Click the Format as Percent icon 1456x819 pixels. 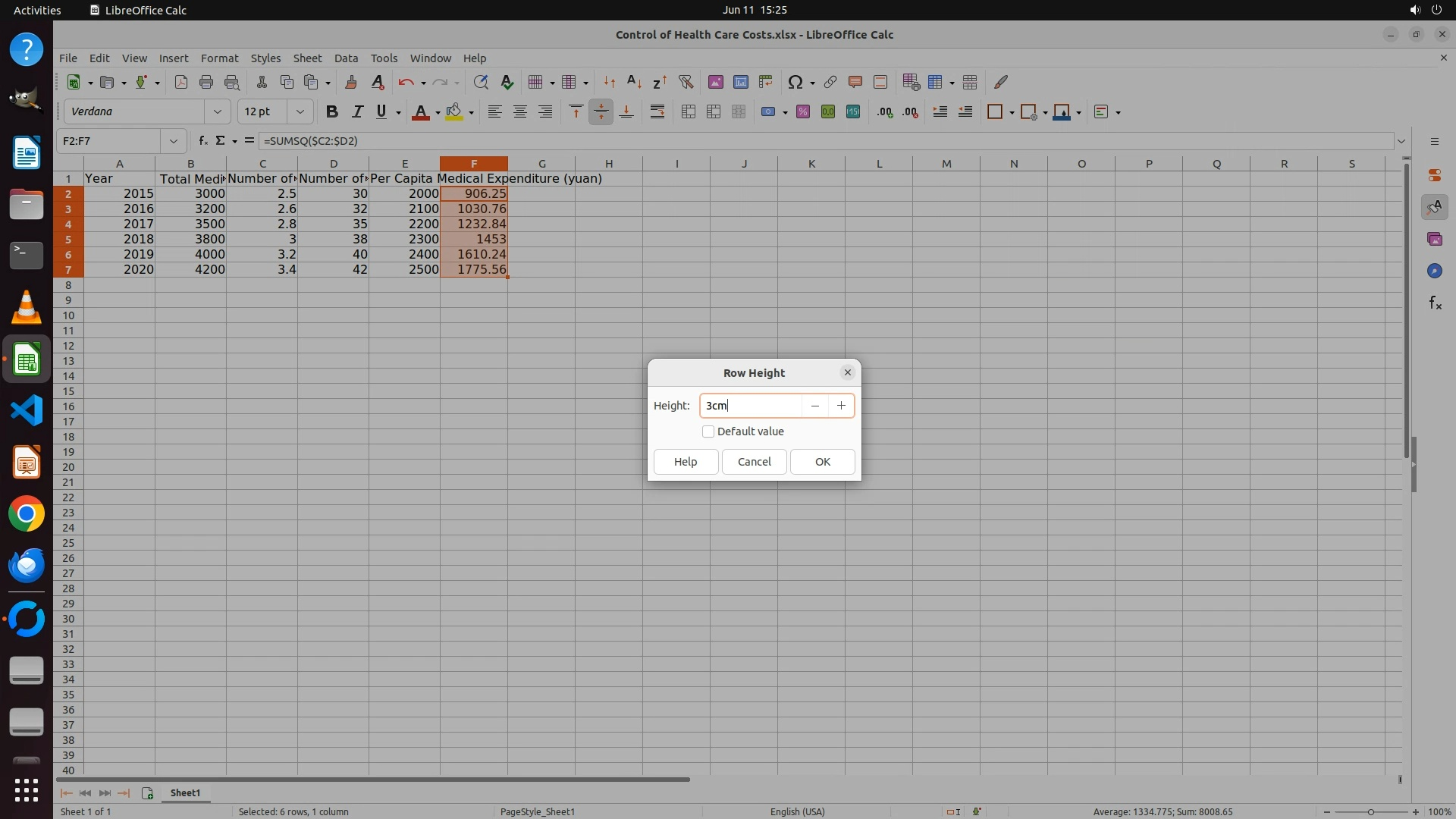point(802,111)
